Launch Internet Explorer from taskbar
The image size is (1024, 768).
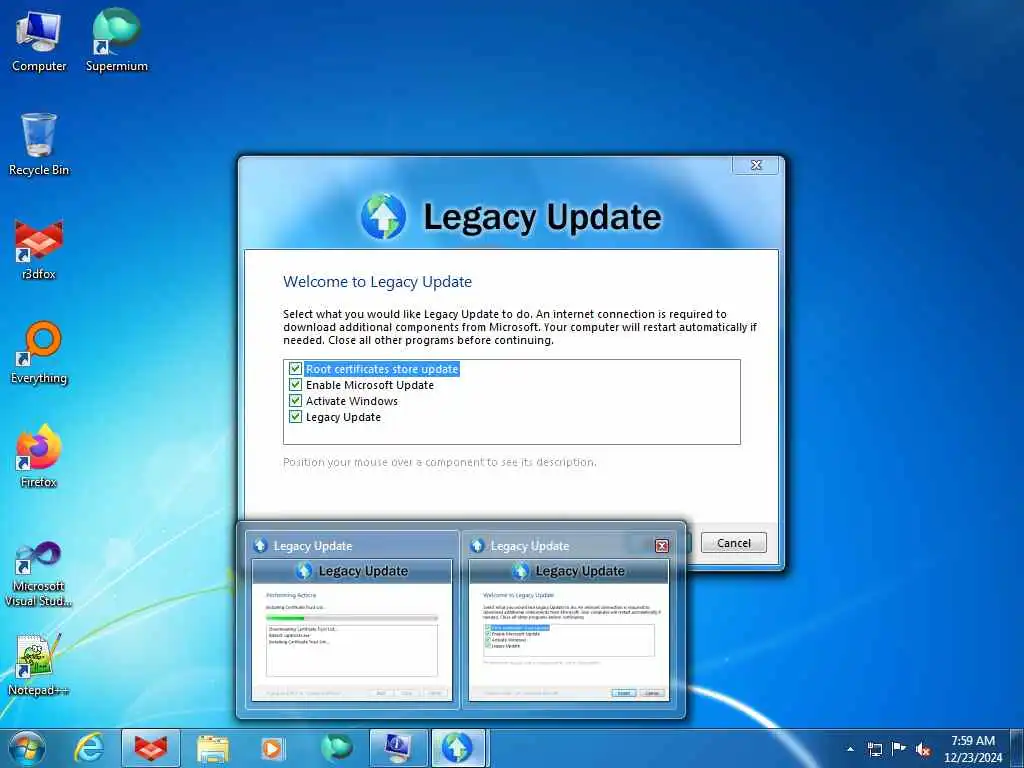[x=89, y=748]
